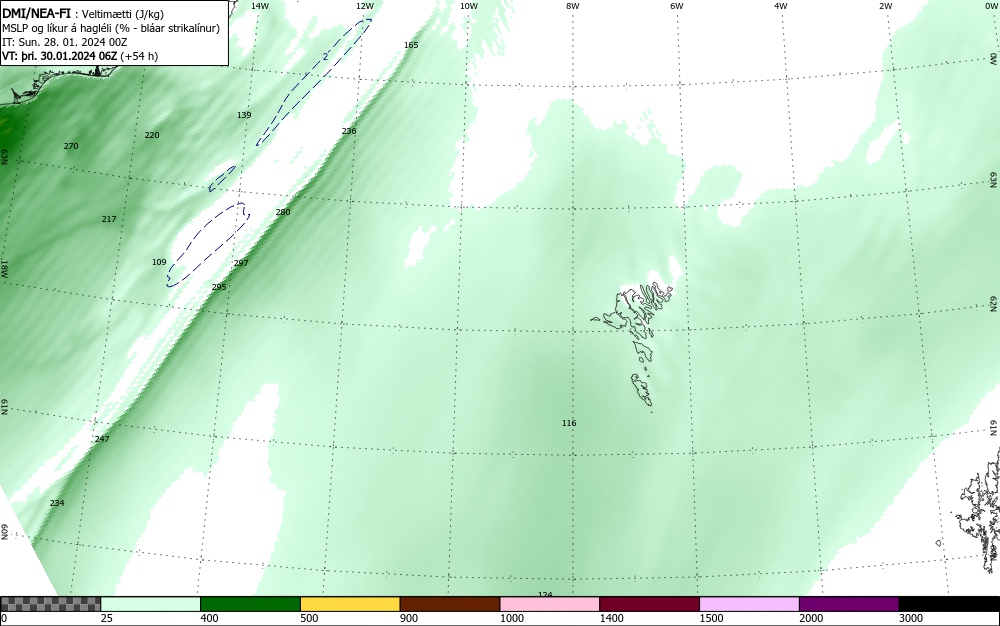This screenshot has height=626, width=1000.
Task: Click the purple 2000–3000 legend swatch
Action: point(849,604)
